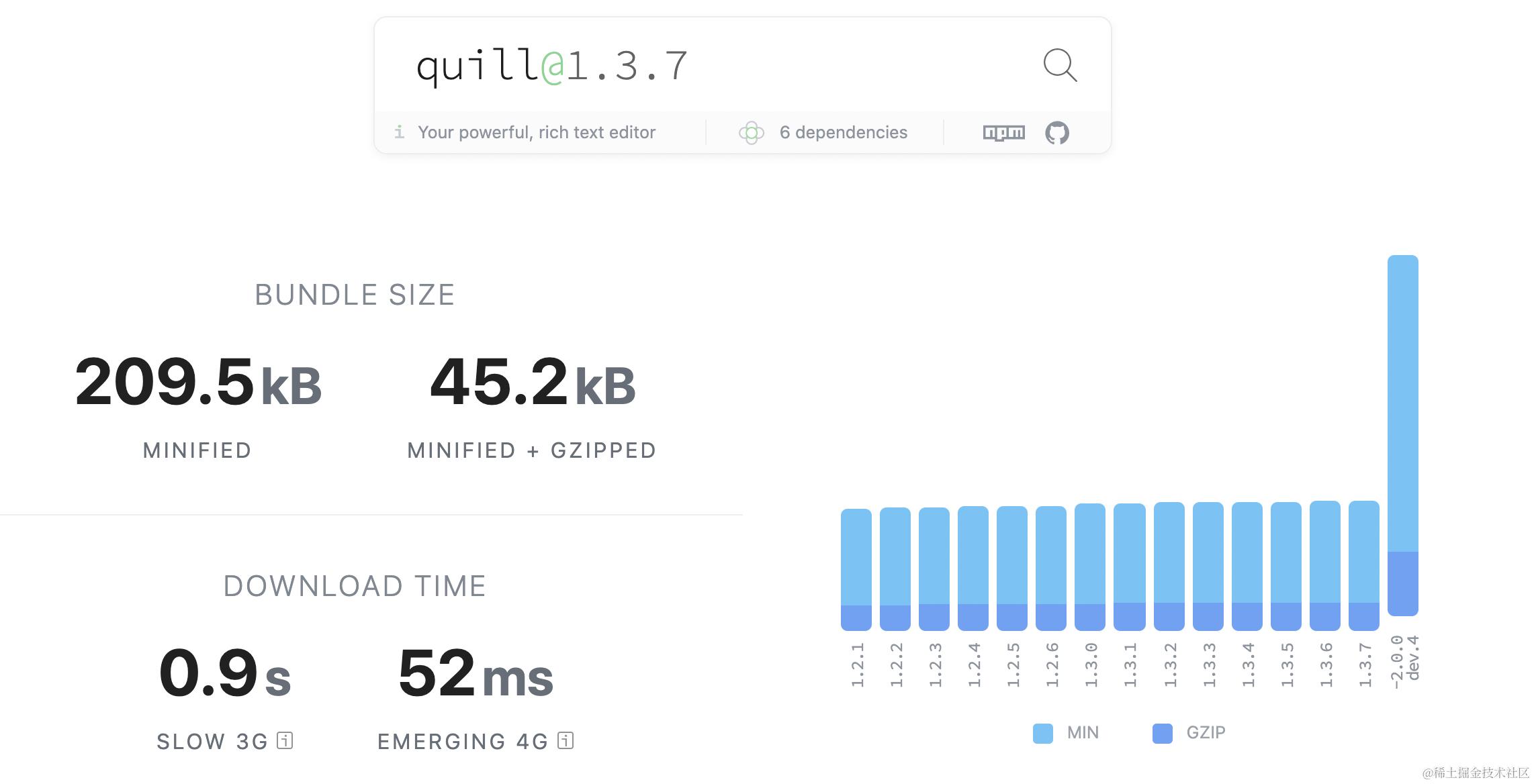The height and width of the screenshot is (784, 1534).
Task: Open the 6 dependencies link
Action: point(843,132)
